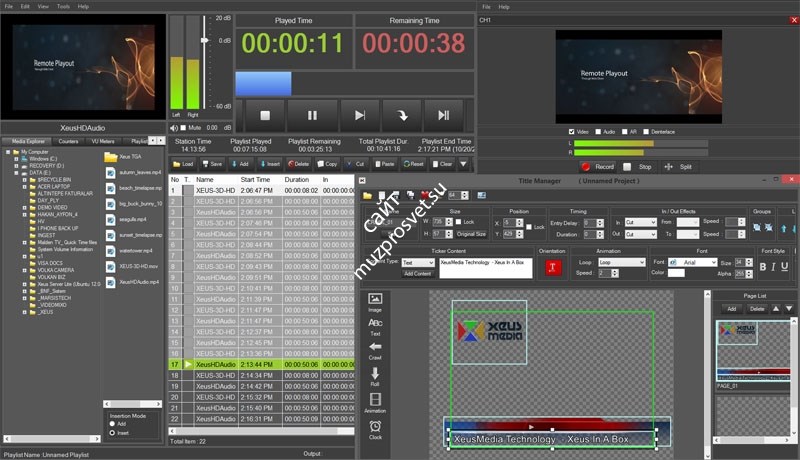800x460 pixels.
Task: Select the Animation tool
Action: pos(375,402)
